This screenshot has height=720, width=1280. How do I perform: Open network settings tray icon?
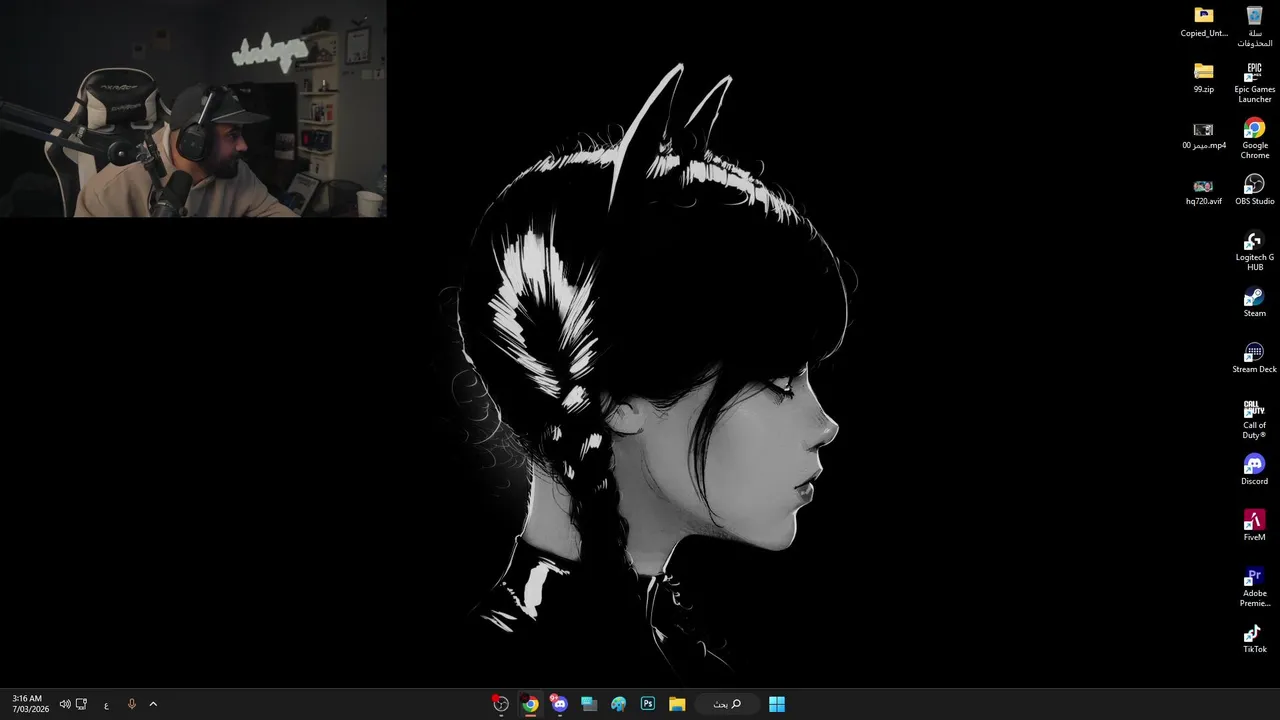tap(82, 704)
